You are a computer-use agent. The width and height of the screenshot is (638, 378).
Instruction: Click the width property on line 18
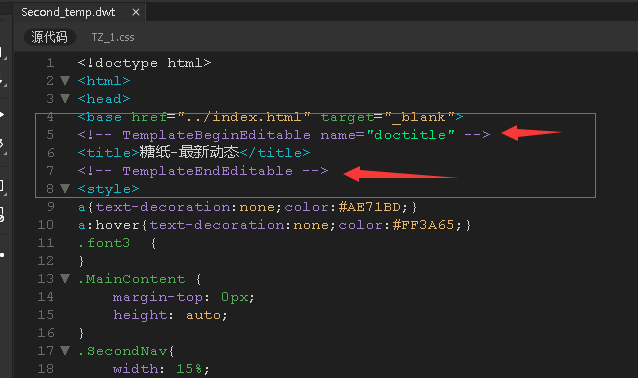click(135, 369)
